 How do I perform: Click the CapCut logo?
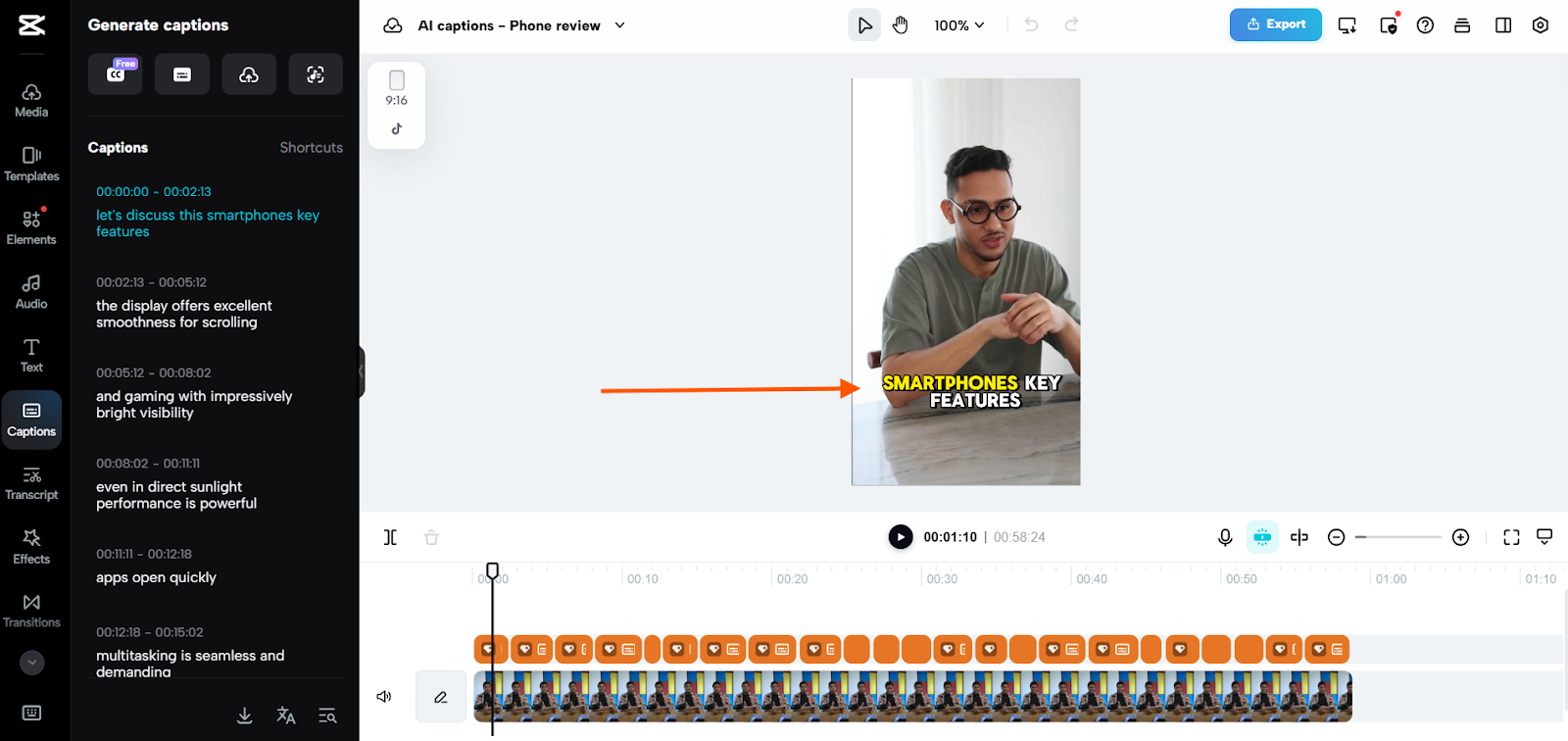tap(31, 25)
